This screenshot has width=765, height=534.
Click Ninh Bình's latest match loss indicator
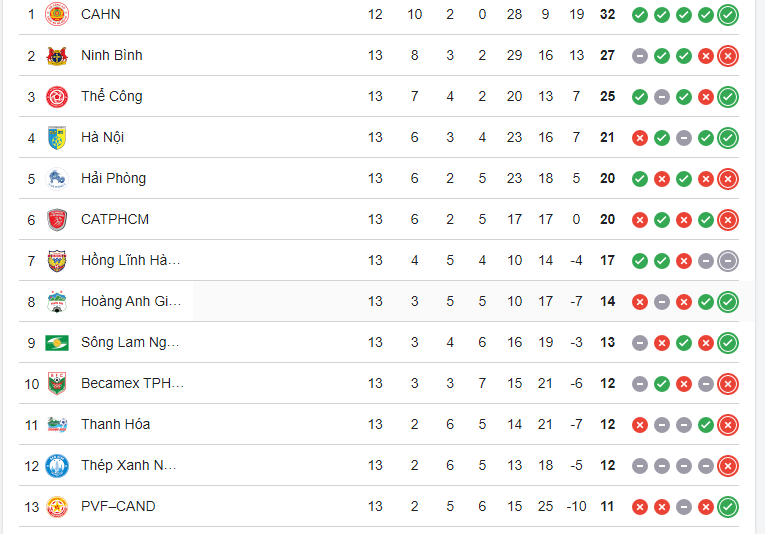[728, 55]
